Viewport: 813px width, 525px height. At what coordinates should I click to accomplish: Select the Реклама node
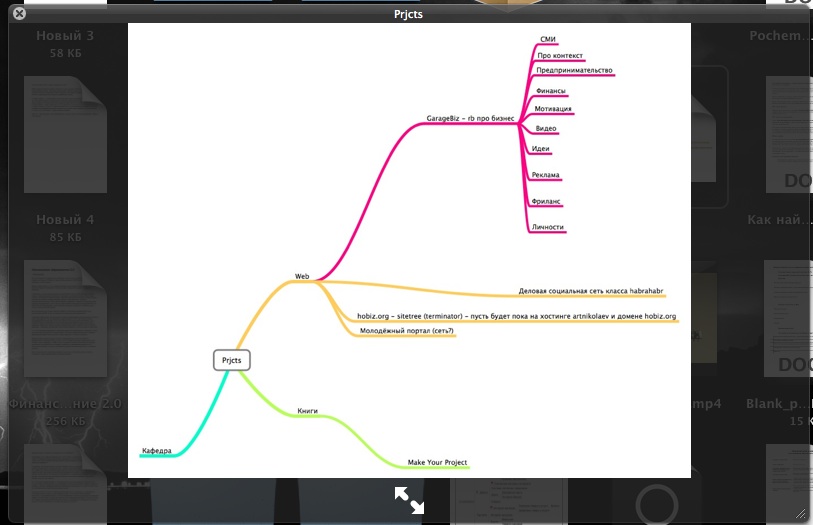tap(546, 175)
